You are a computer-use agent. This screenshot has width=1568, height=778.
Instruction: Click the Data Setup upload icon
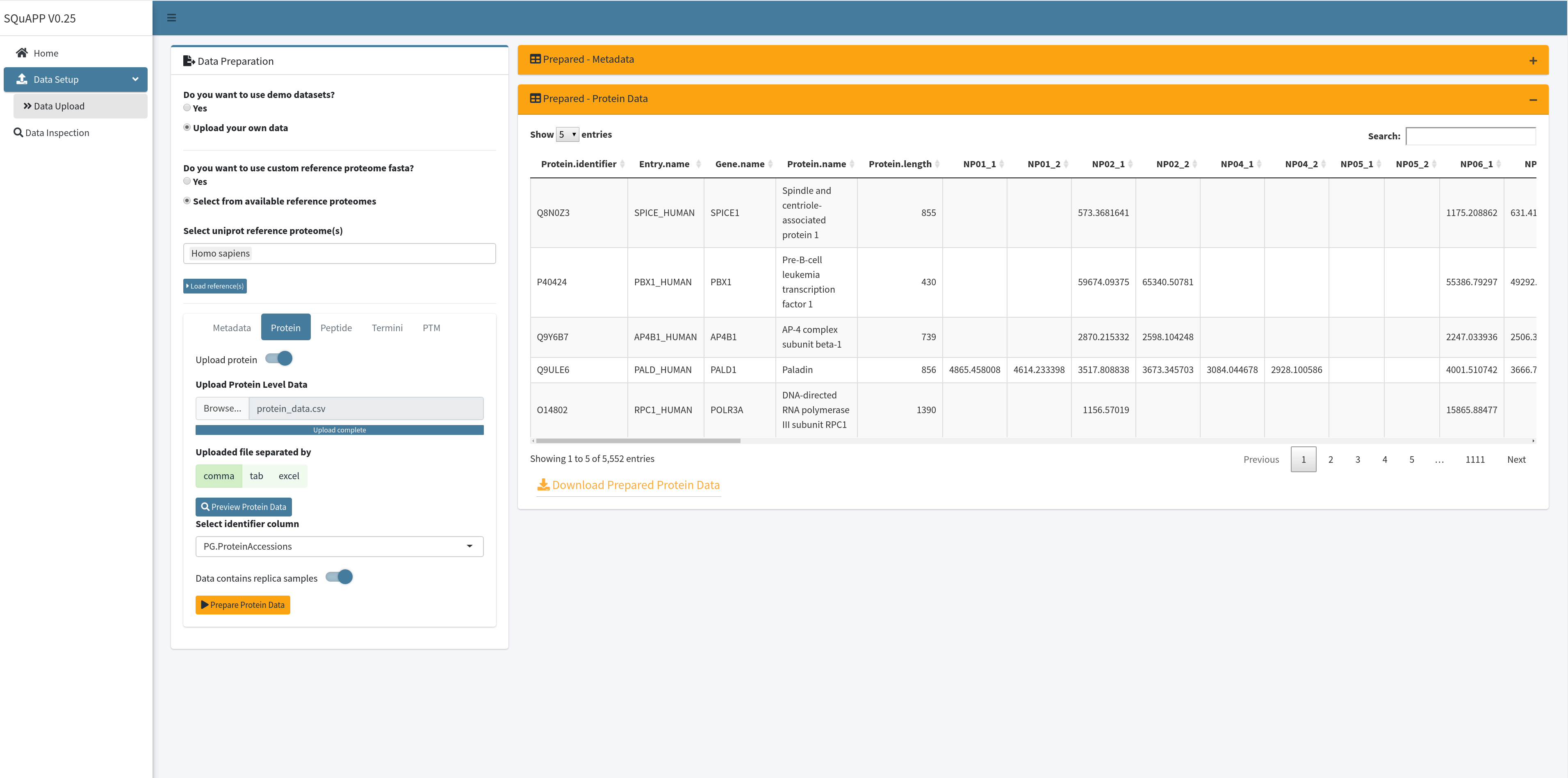(22, 79)
